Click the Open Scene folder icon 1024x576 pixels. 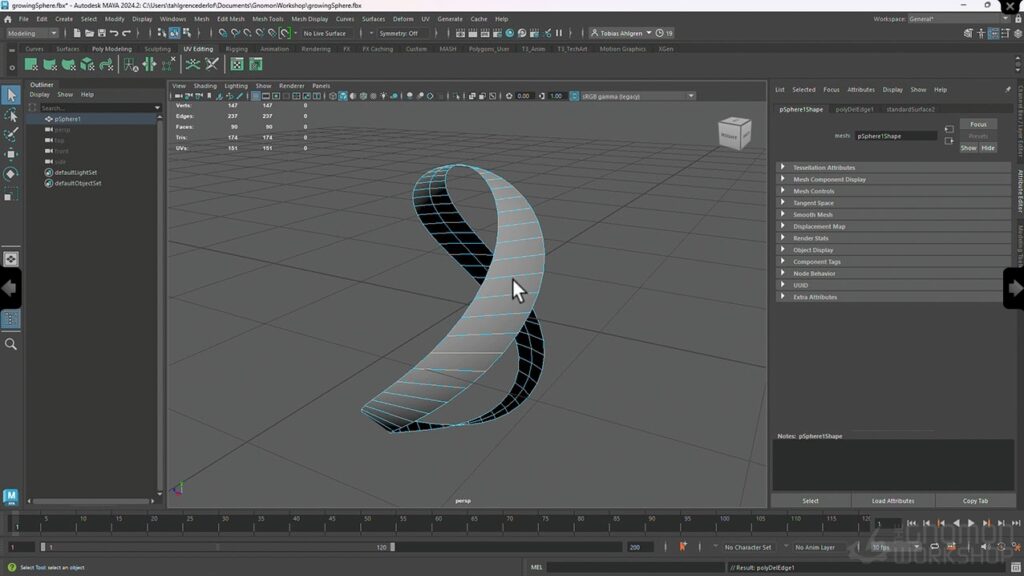(x=89, y=33)
